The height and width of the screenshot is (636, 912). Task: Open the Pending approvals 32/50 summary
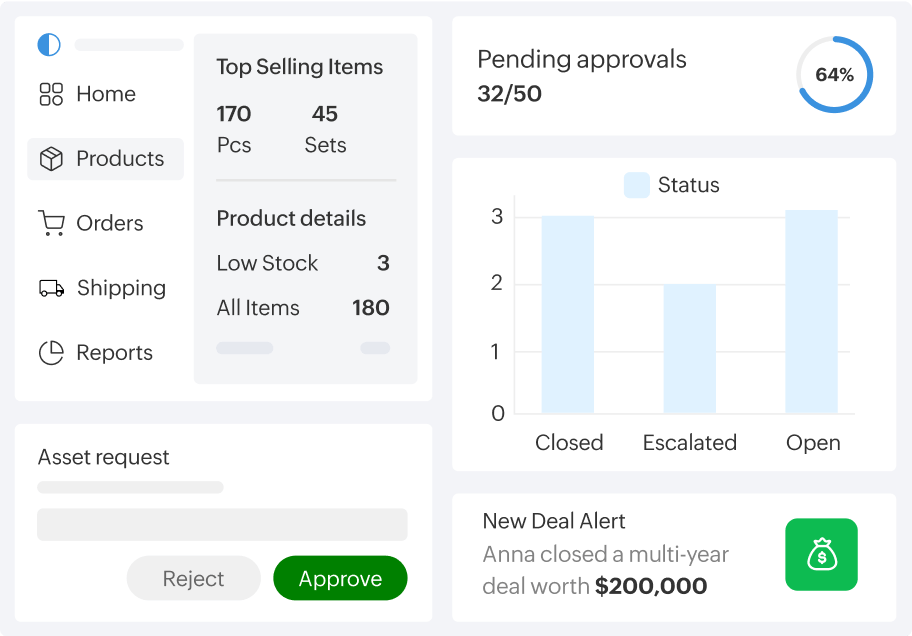[581, 73]
